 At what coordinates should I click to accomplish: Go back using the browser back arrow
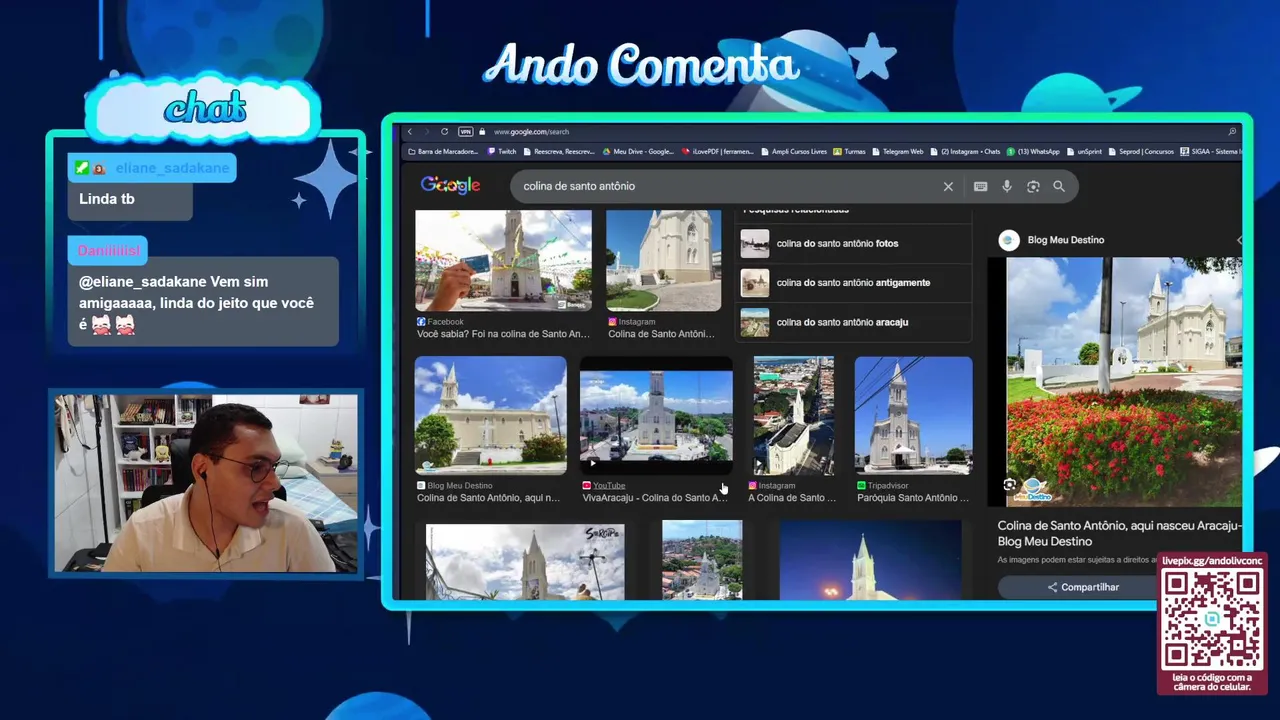409,131
